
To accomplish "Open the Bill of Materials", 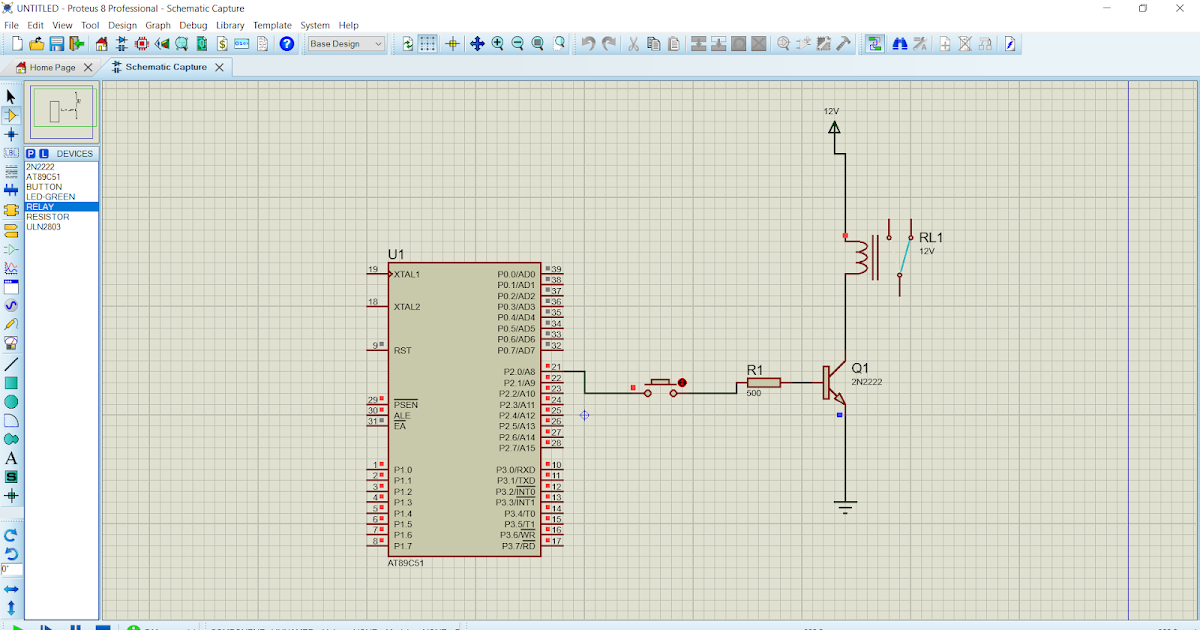I will 221,43.
